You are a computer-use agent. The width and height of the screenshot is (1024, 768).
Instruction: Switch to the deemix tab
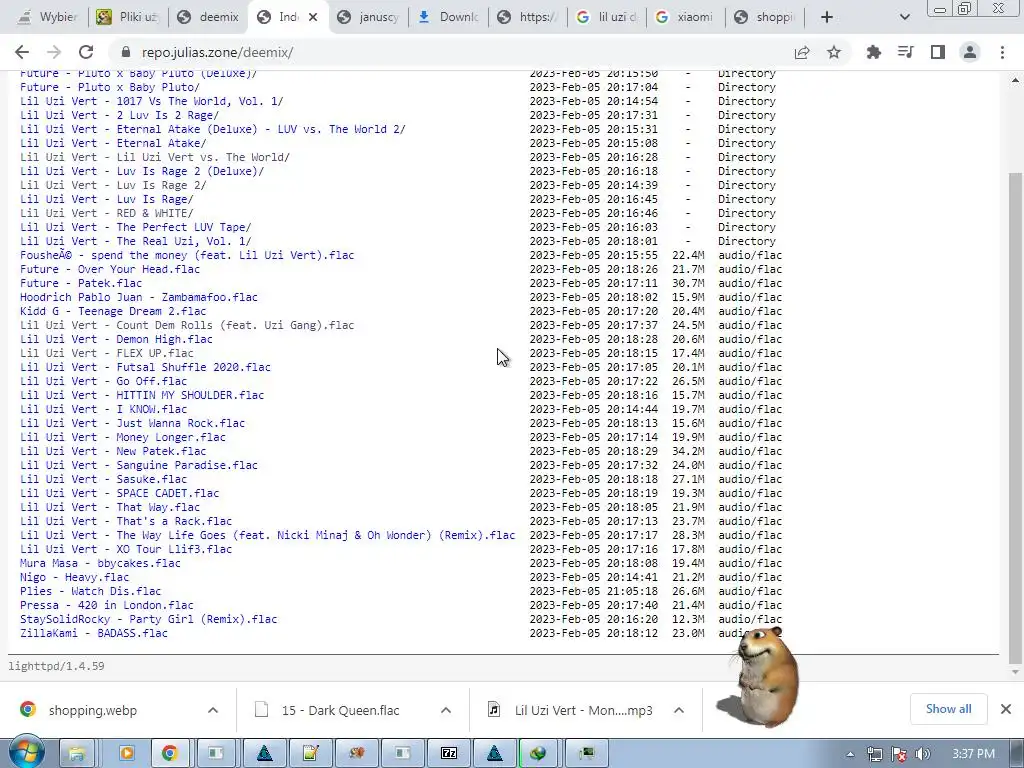208,17
